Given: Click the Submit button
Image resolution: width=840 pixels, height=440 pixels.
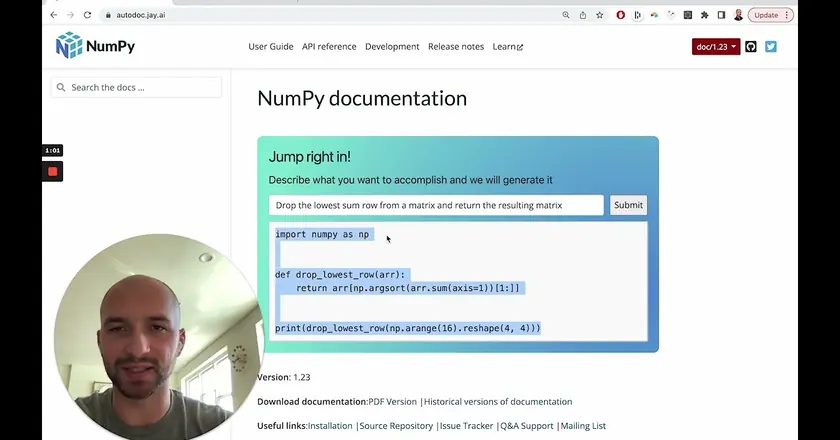Looking at the screenshot, I should click(628, 205).
